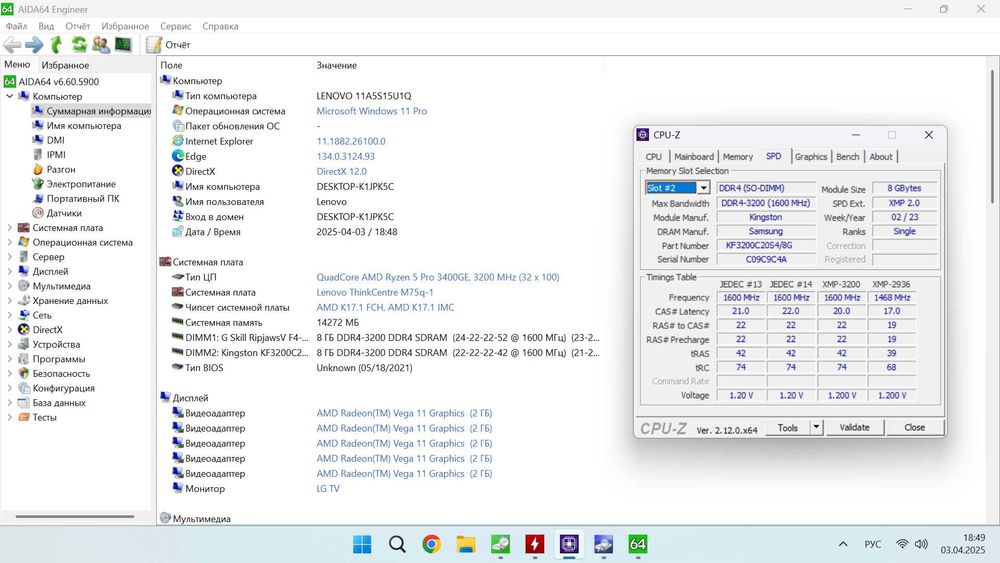Image resolution: width=1000 pixels, height=563 pixels.
Task: Collapse the Компьютер tree node
Action: pos(10,97)
